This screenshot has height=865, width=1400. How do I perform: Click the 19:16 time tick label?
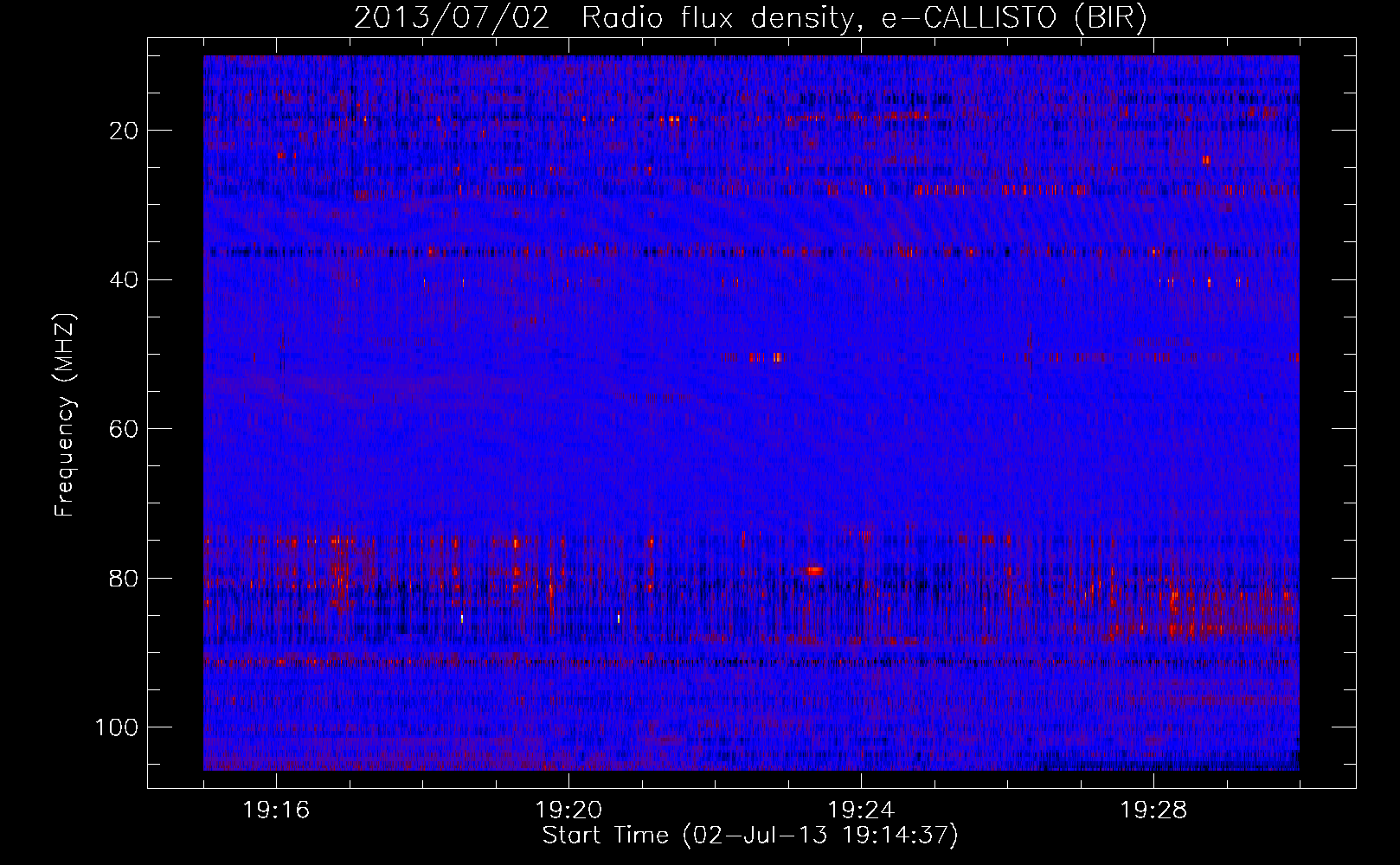(x=276, y=811)
